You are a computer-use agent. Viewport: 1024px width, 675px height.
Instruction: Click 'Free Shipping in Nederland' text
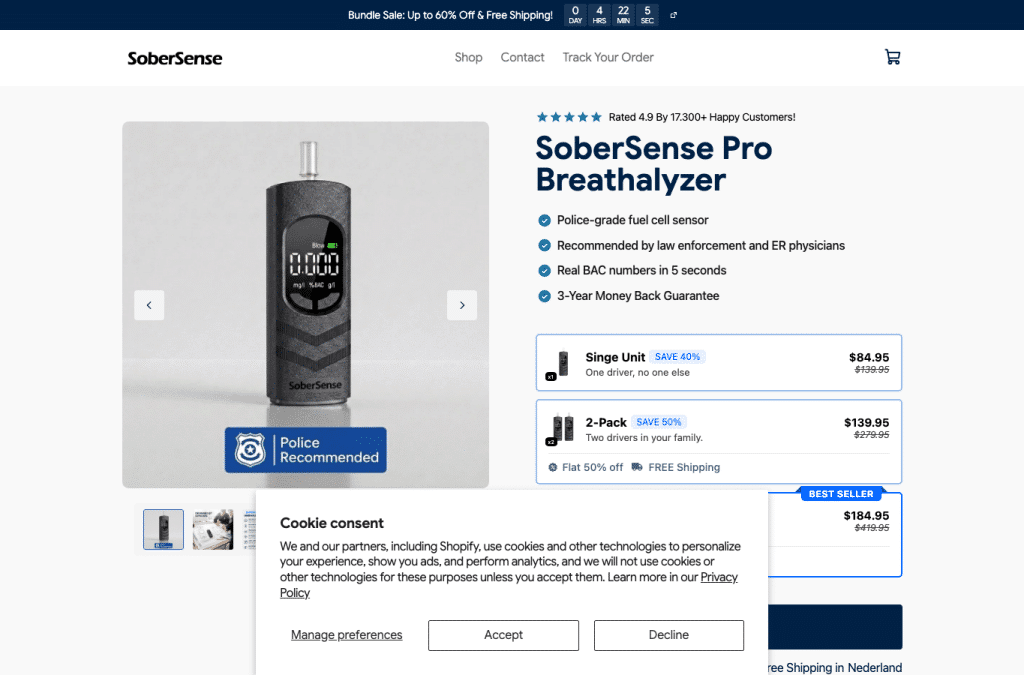[835, 668]
